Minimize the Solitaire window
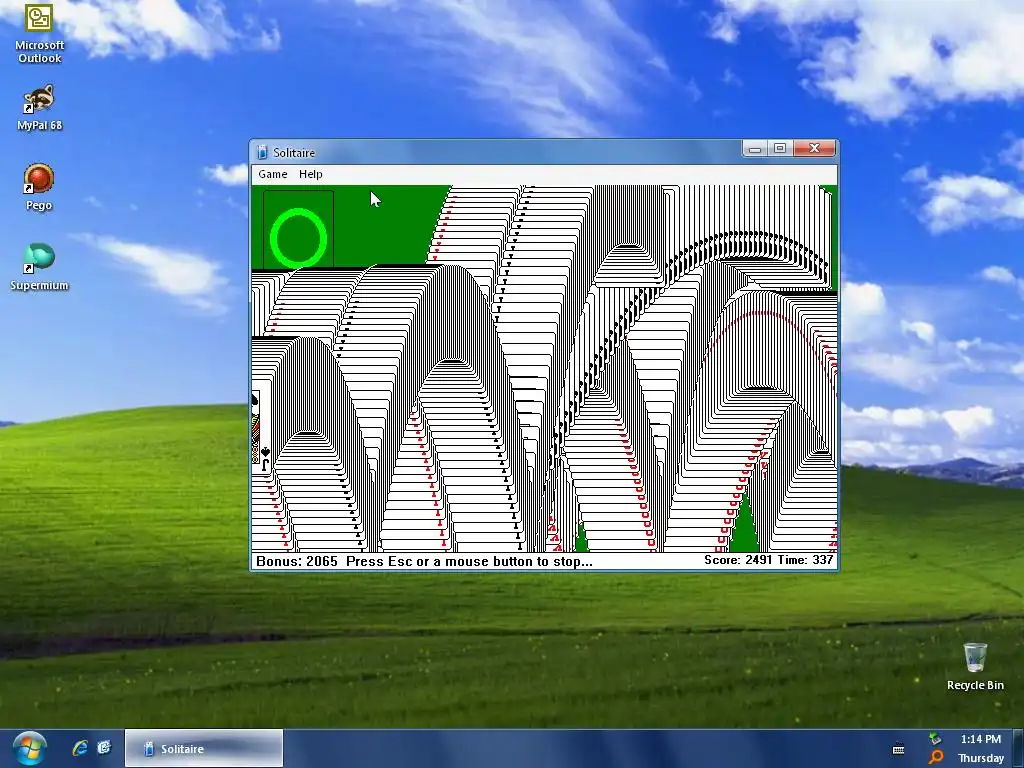Image resolution: width=1024 pixels, height=768 pixels. 755,149
